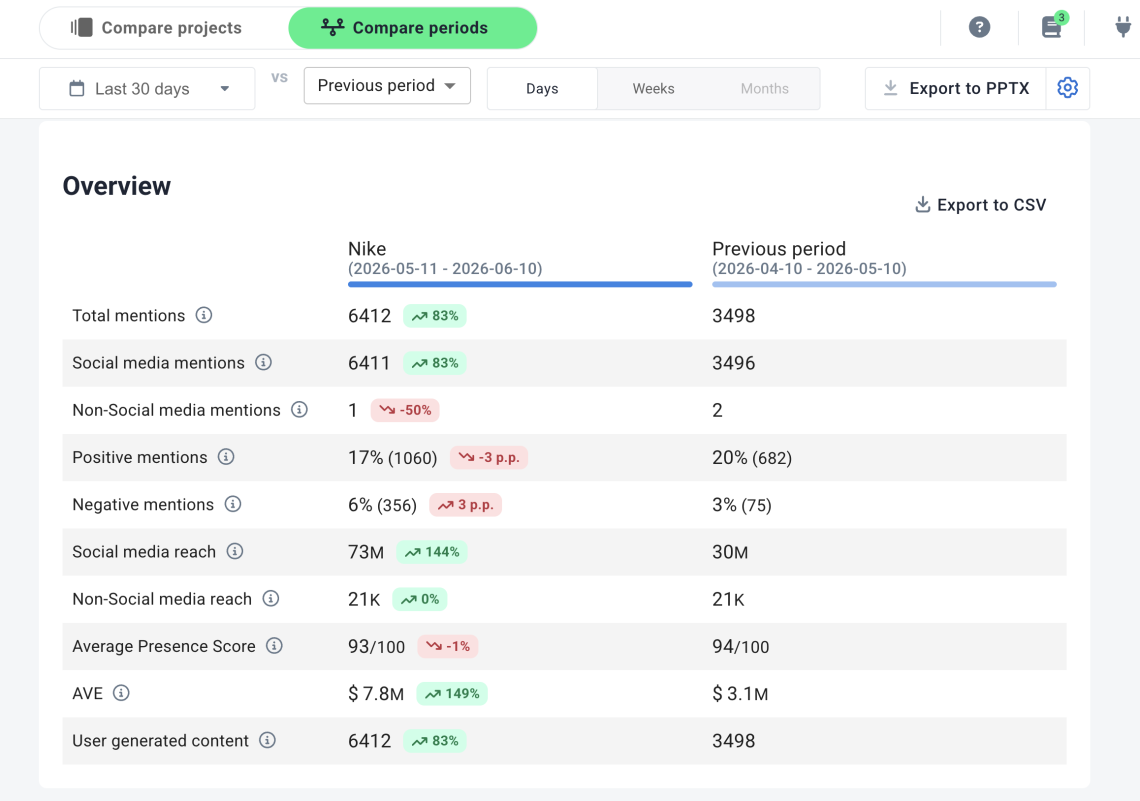Open the Last 30 days date dropdown
The image size is (1140, 801).
(147, 89)
